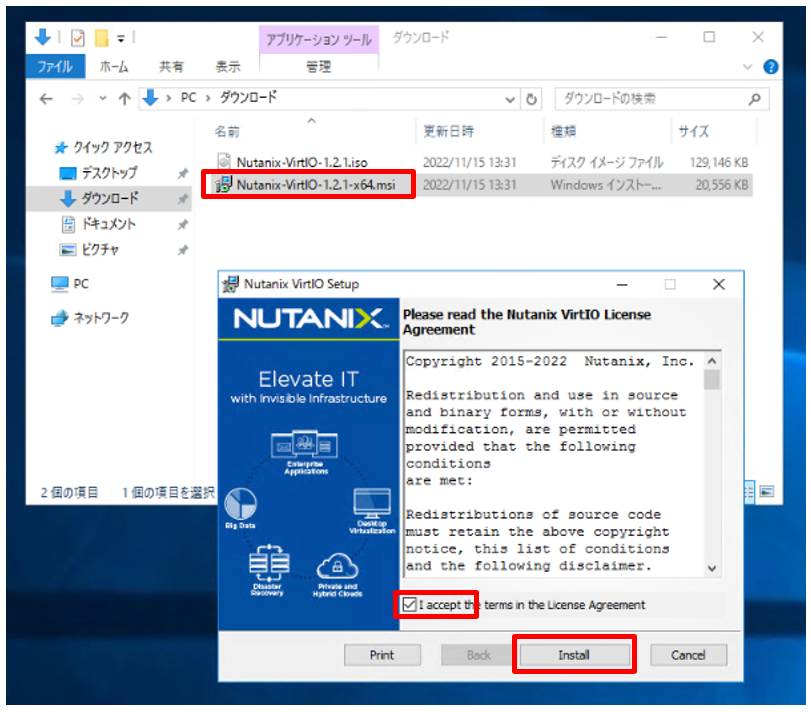Open quick access toolbar customize dropdown
The width and height of the screenshot is (811, 712).
(x=121, y=38)
